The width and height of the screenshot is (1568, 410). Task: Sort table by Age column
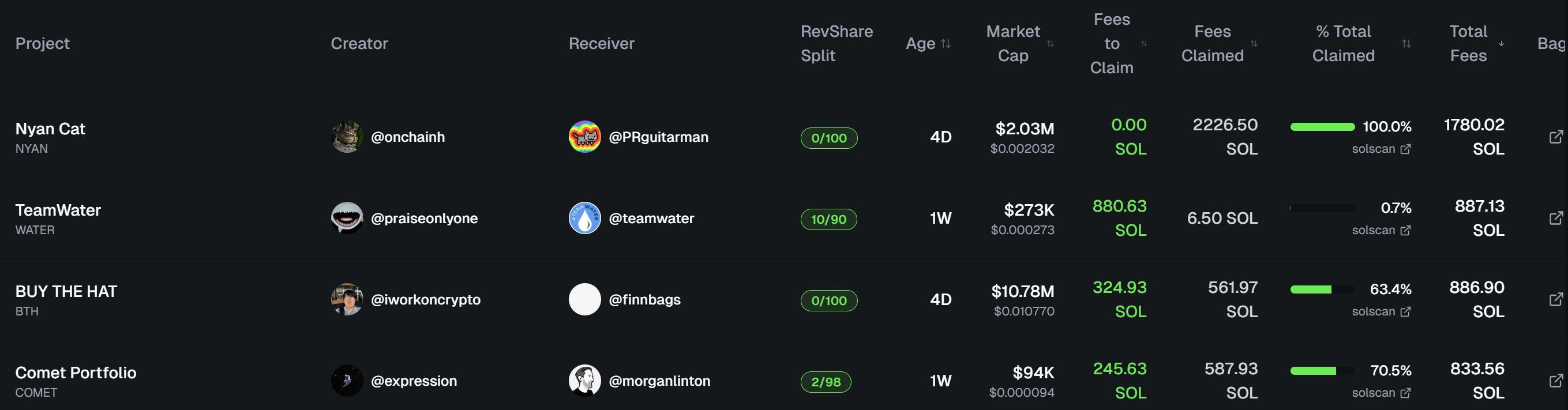pos(946,44)
